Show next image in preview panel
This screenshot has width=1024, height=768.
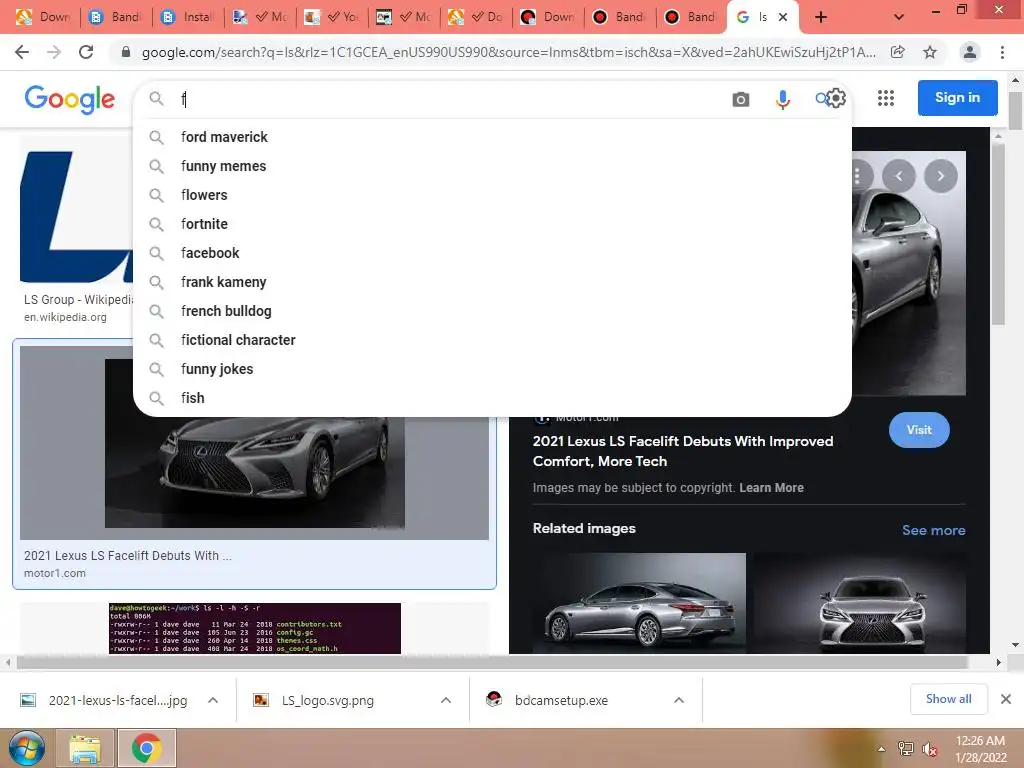(940, 176)
